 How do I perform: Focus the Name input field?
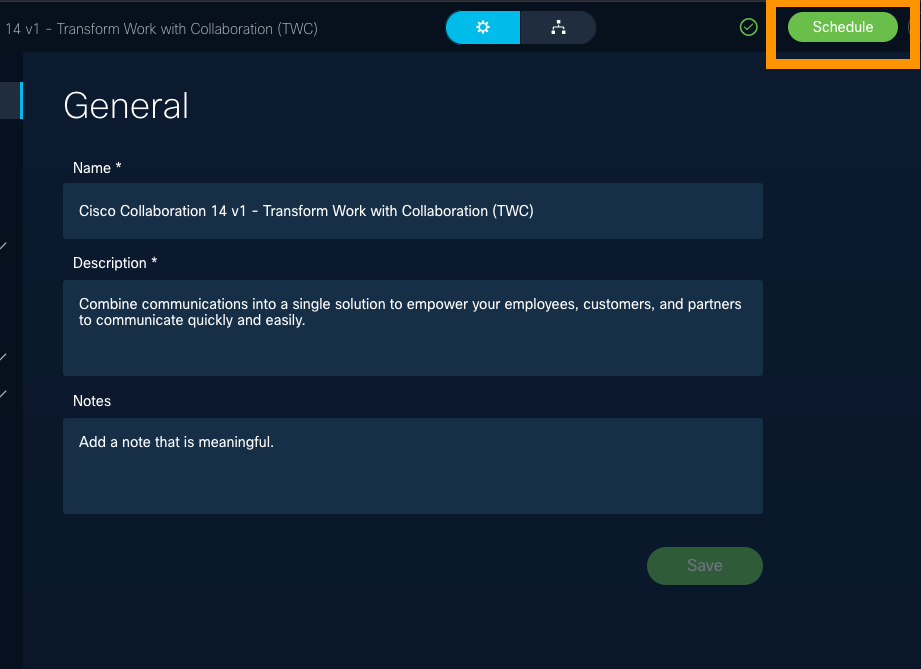(x=412, y=211)
